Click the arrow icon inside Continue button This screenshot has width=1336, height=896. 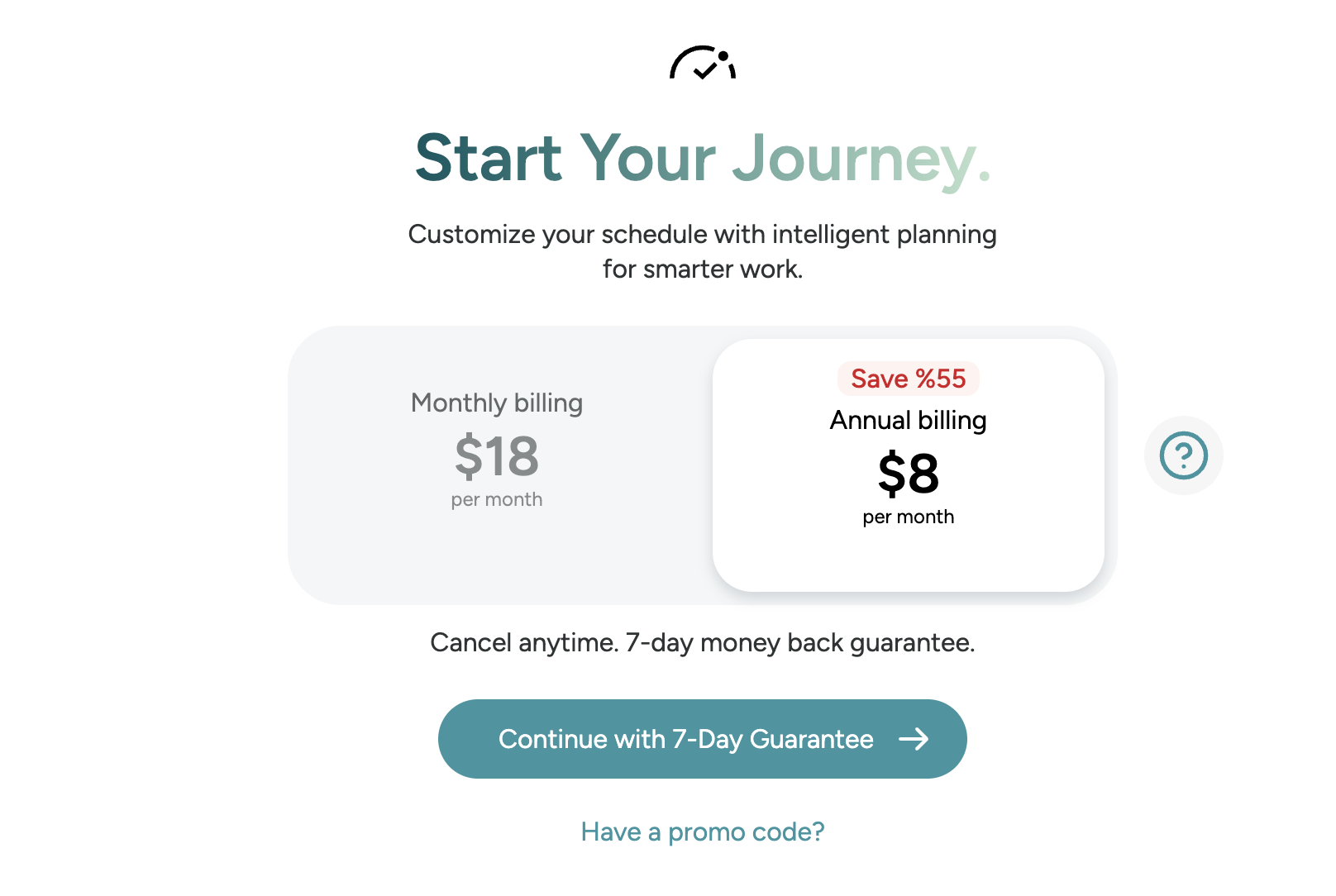point(914,739)
